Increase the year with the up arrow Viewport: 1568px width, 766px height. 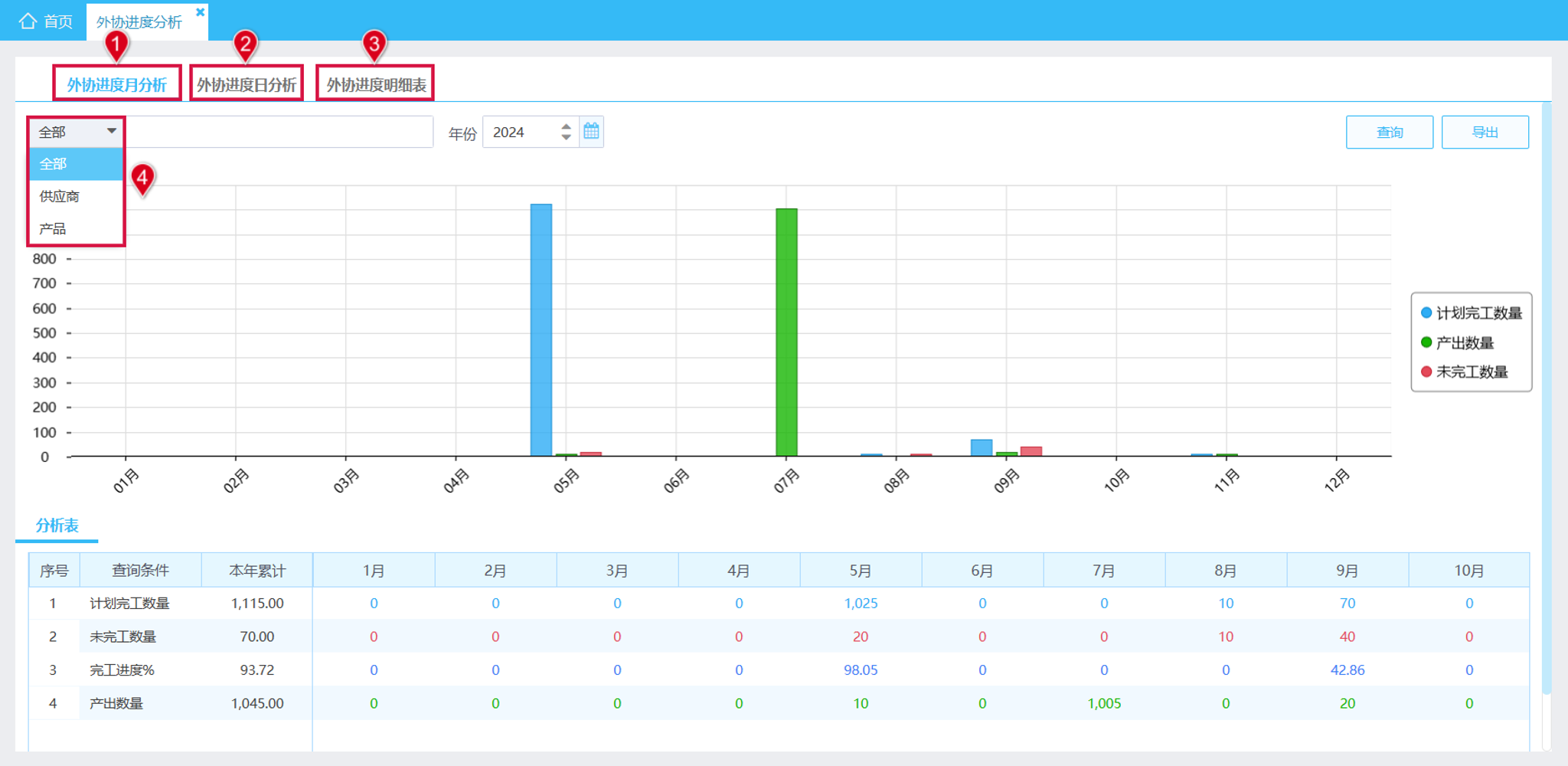[566, 126]
